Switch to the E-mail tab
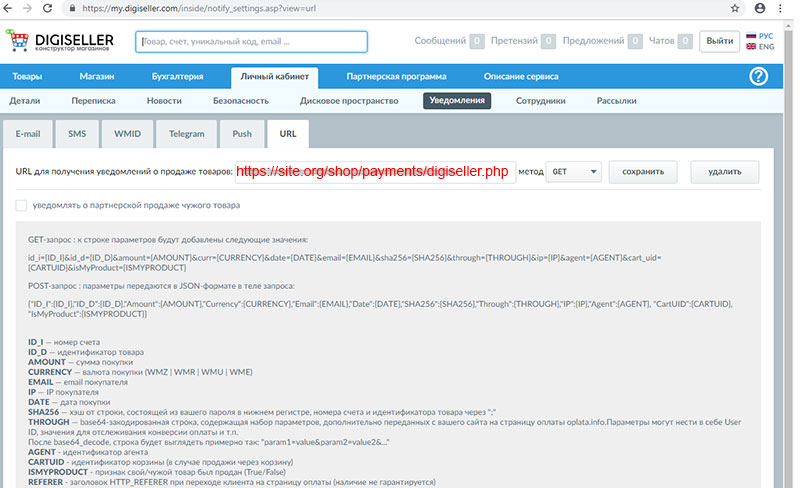This screenshot has height=488, width=800. tap(27, 133)
